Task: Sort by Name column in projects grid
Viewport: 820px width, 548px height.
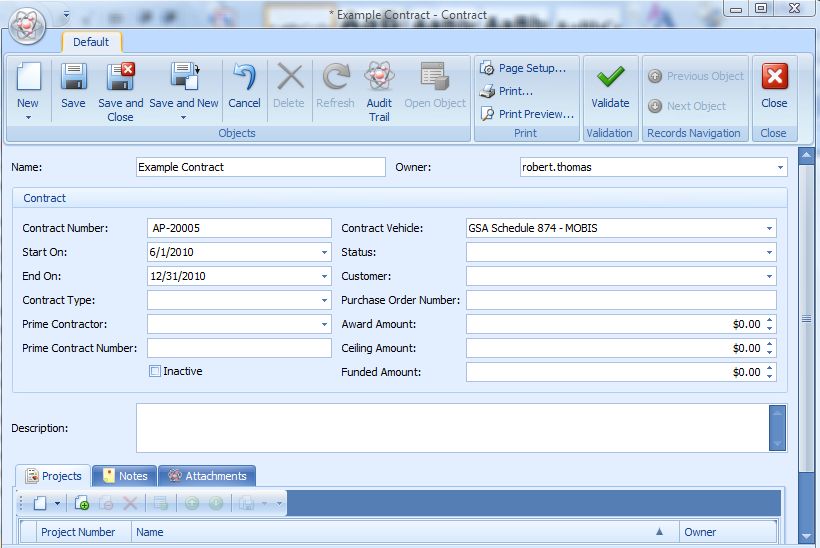Action: coord(405,532)
